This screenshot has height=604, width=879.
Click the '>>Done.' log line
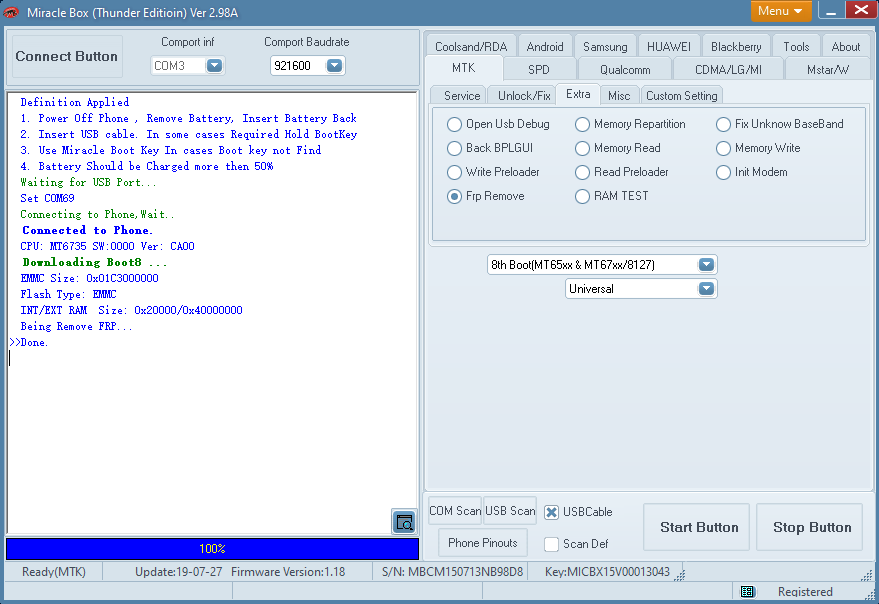click(29, 343)
